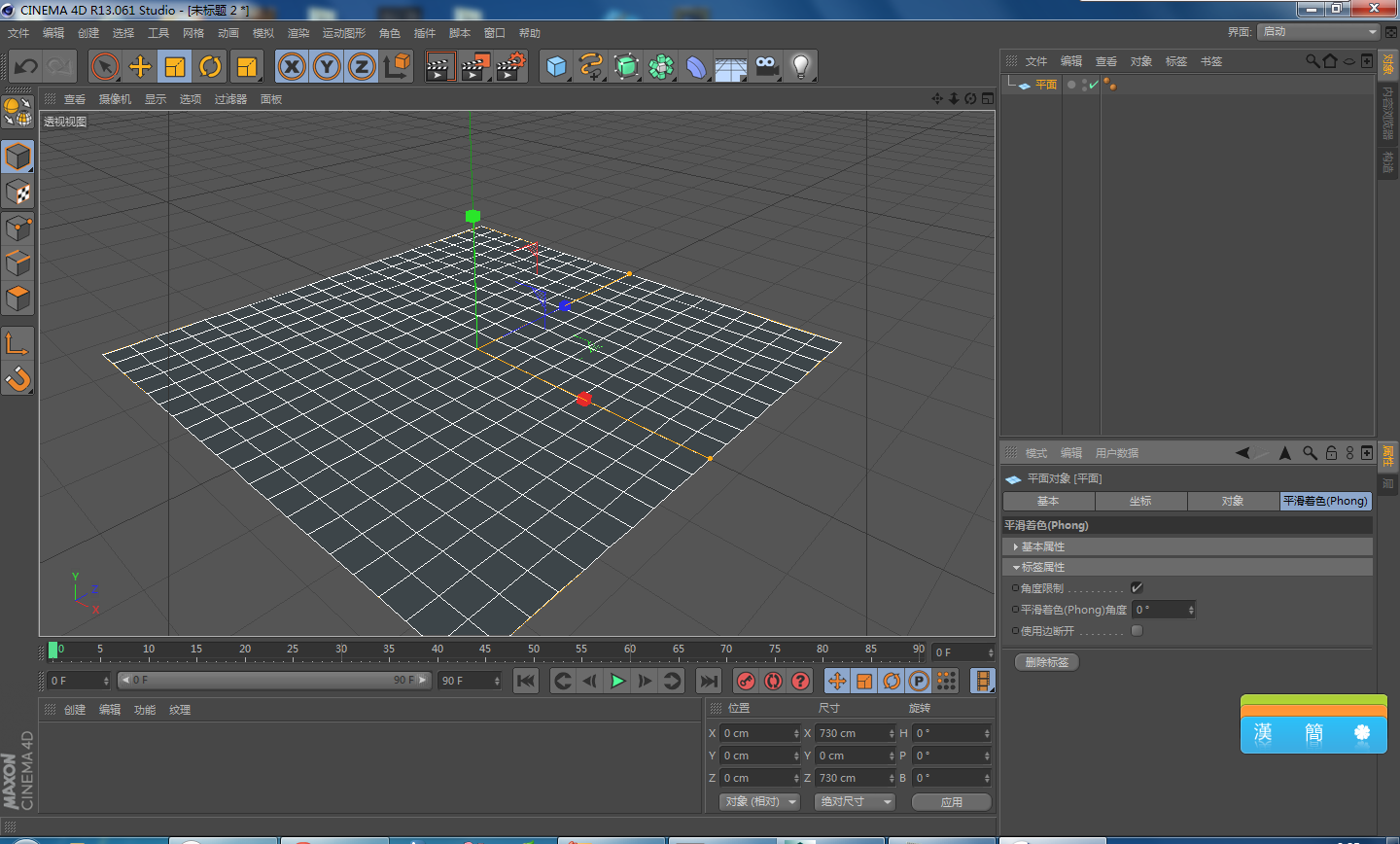
Task: Open the spline pen tool
Action: [x=591, y=66]
